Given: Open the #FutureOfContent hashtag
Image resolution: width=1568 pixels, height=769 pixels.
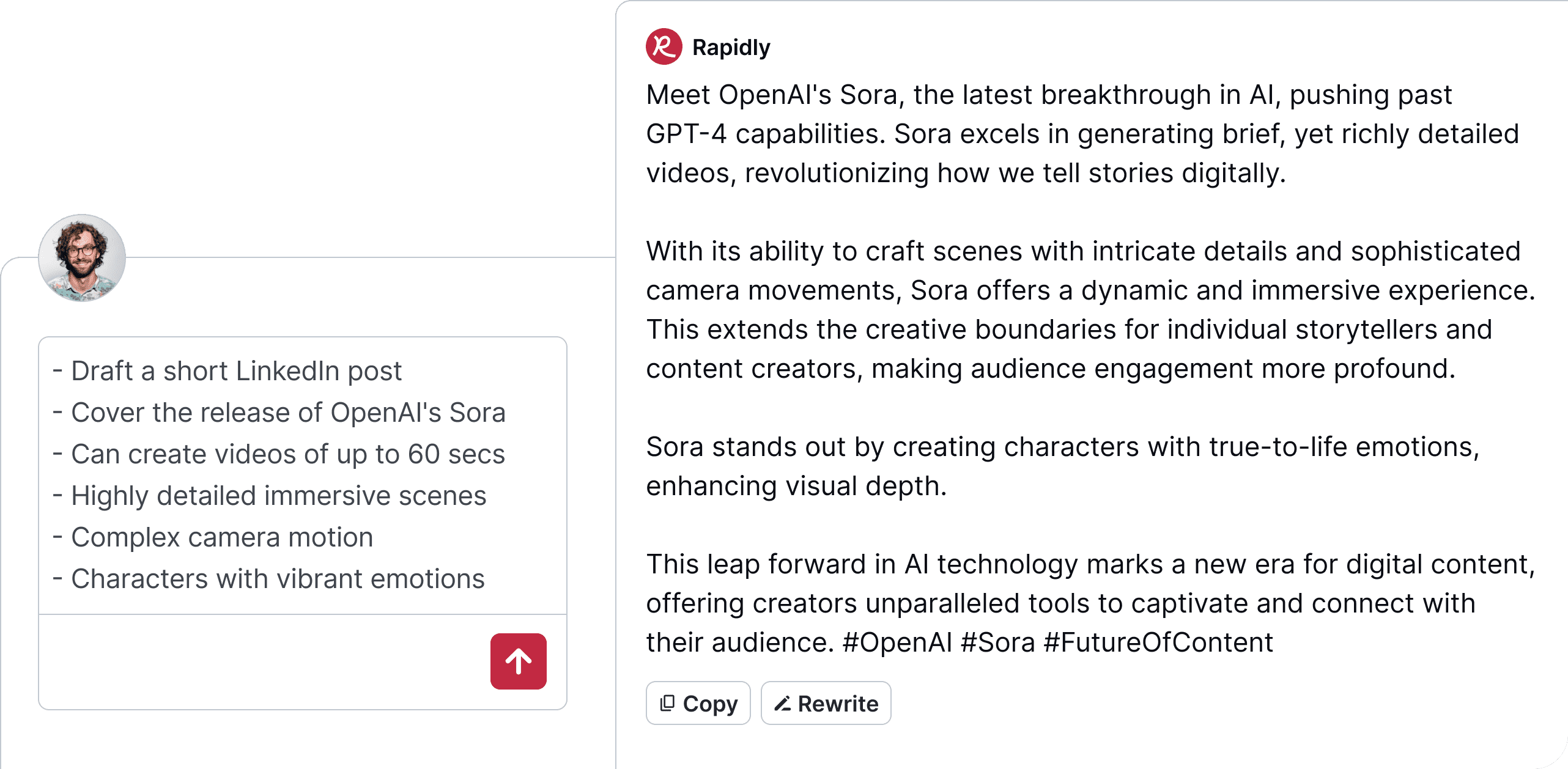Looking at the screenshot, I should coord(1157,642).
